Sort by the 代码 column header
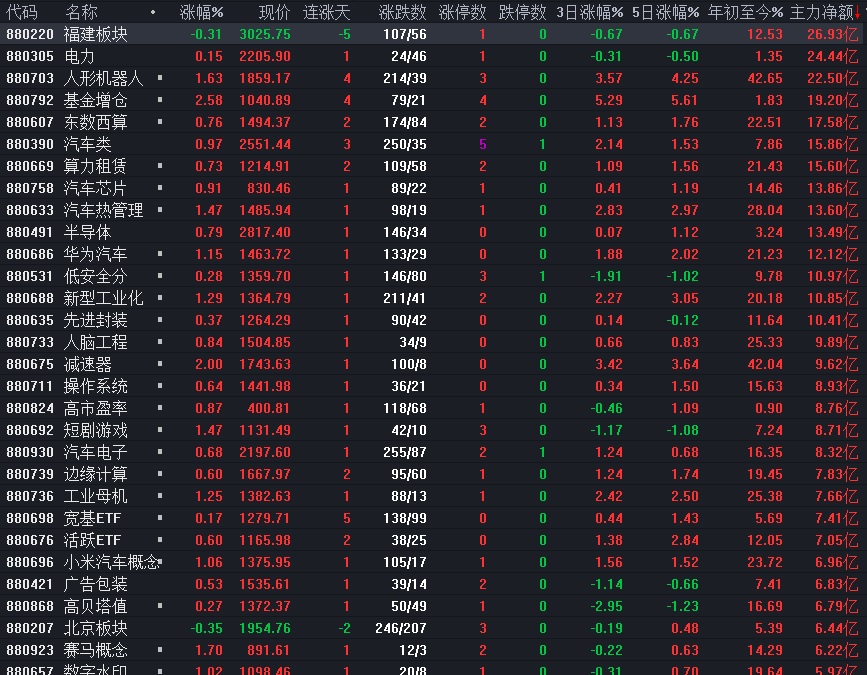This screenshot has width=867, height=675. click(22, 12)
